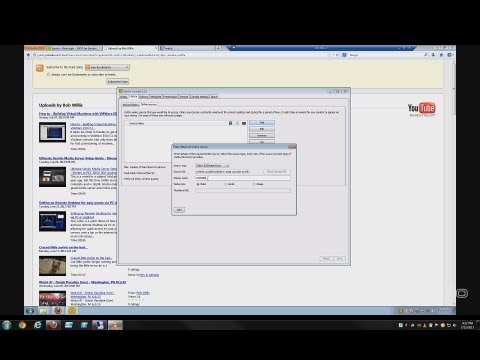Check 'Always use Live Bookmarks' checkbox
Viewport: 480px width, 360px height.
[49, 74]
